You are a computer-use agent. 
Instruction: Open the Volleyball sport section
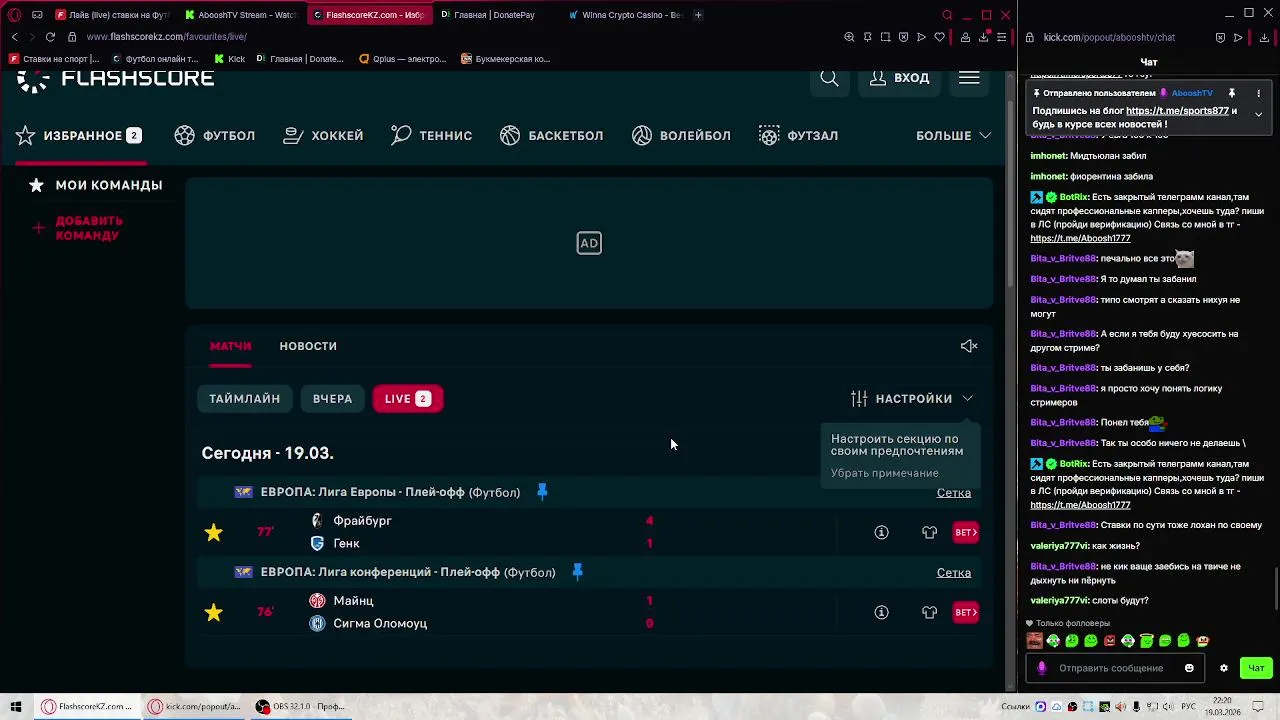point(681,136)
